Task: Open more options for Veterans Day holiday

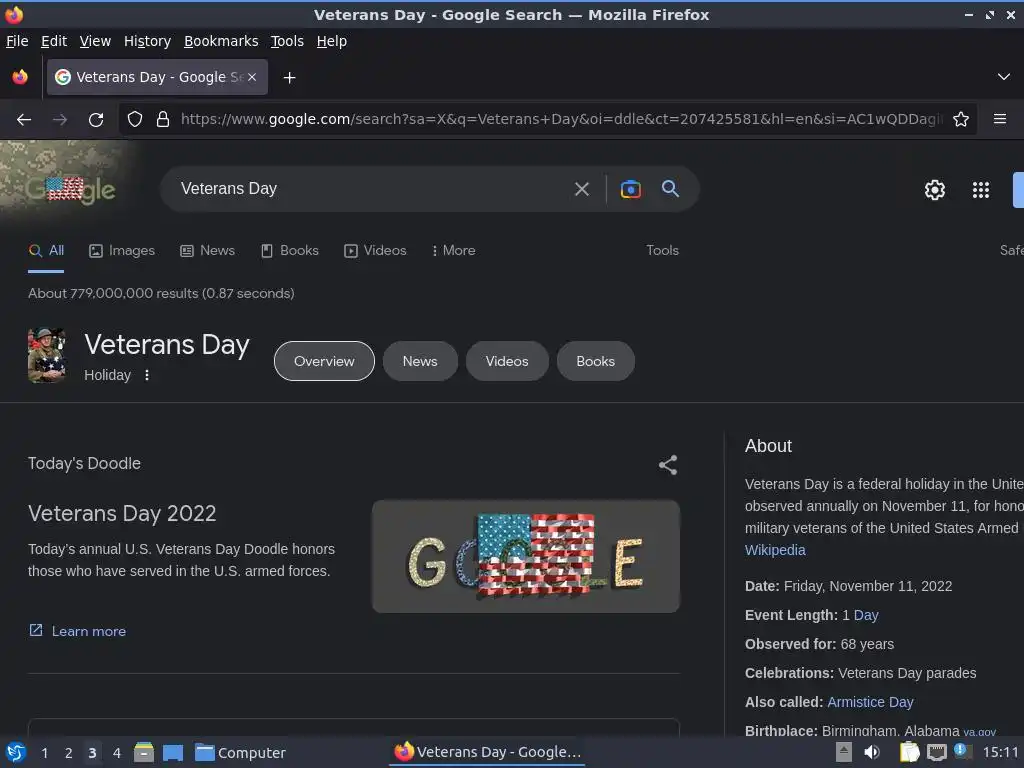Action: [147, 375]
